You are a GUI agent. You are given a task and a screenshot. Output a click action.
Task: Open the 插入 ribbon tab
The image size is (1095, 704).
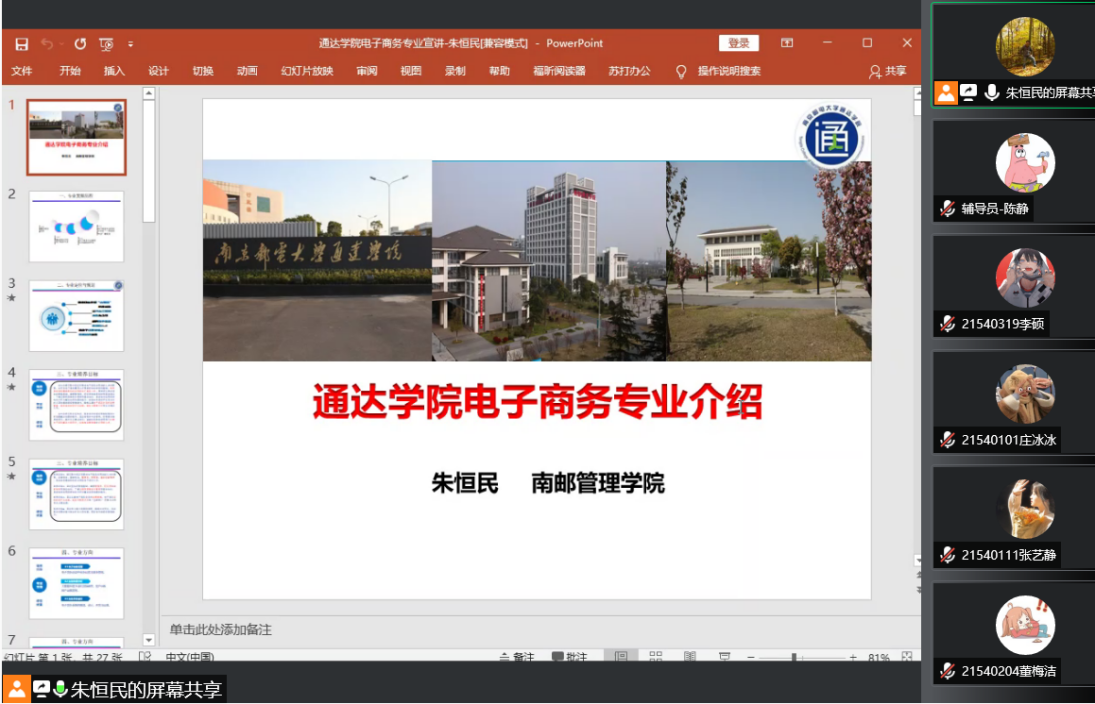pos(114,71)
